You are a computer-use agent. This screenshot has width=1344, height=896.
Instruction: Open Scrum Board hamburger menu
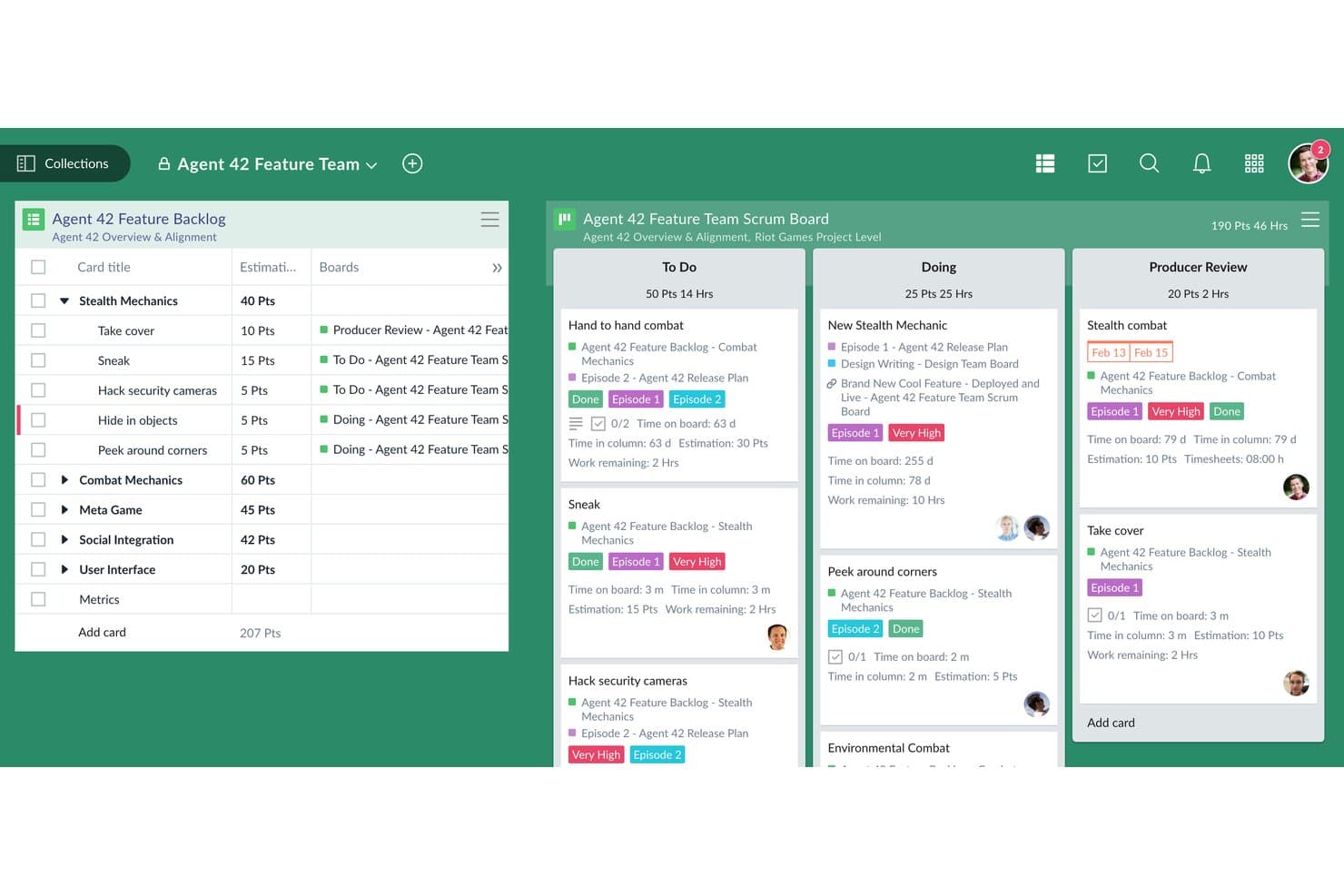(x=1309, y=220)
